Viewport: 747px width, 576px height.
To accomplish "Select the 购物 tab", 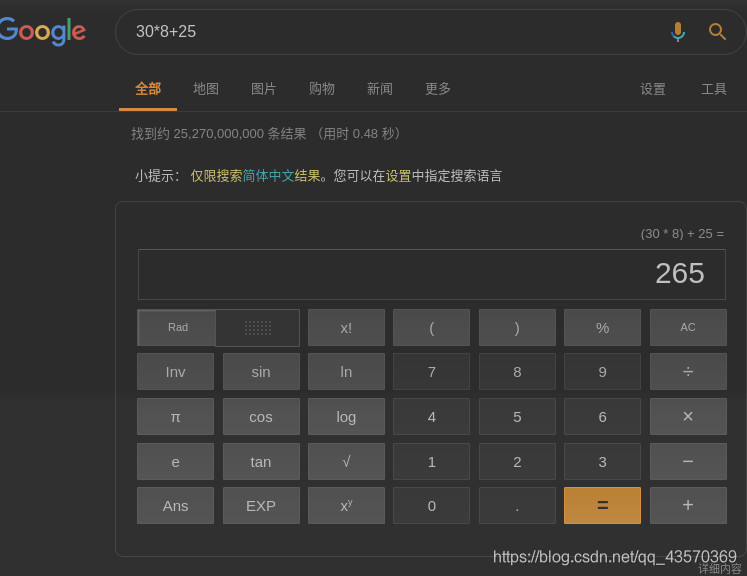I will pos(322,89).
